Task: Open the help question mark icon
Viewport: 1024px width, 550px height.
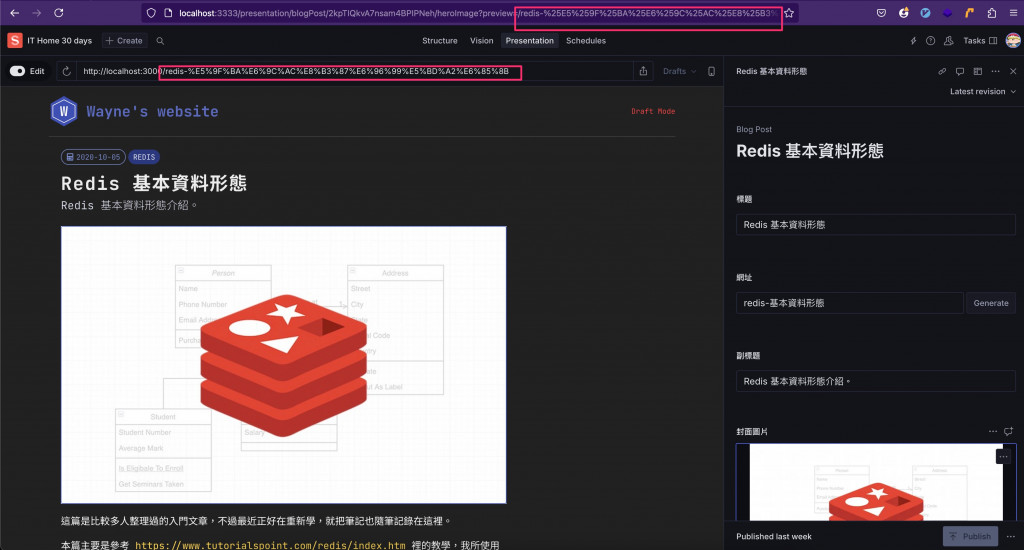Action: click(x=931, y=40)
